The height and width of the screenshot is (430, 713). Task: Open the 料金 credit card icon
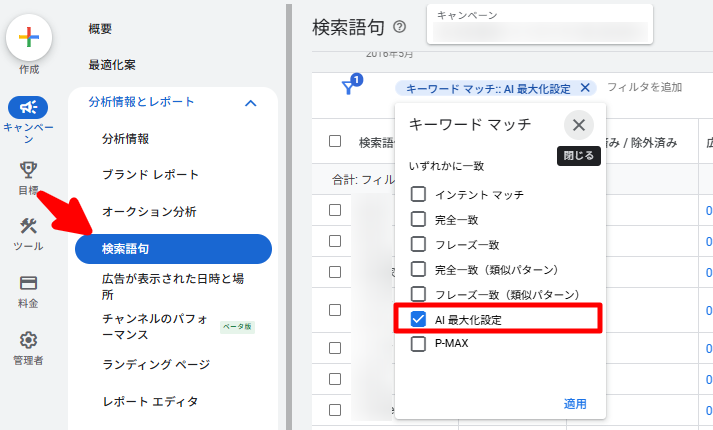[29, 284]
